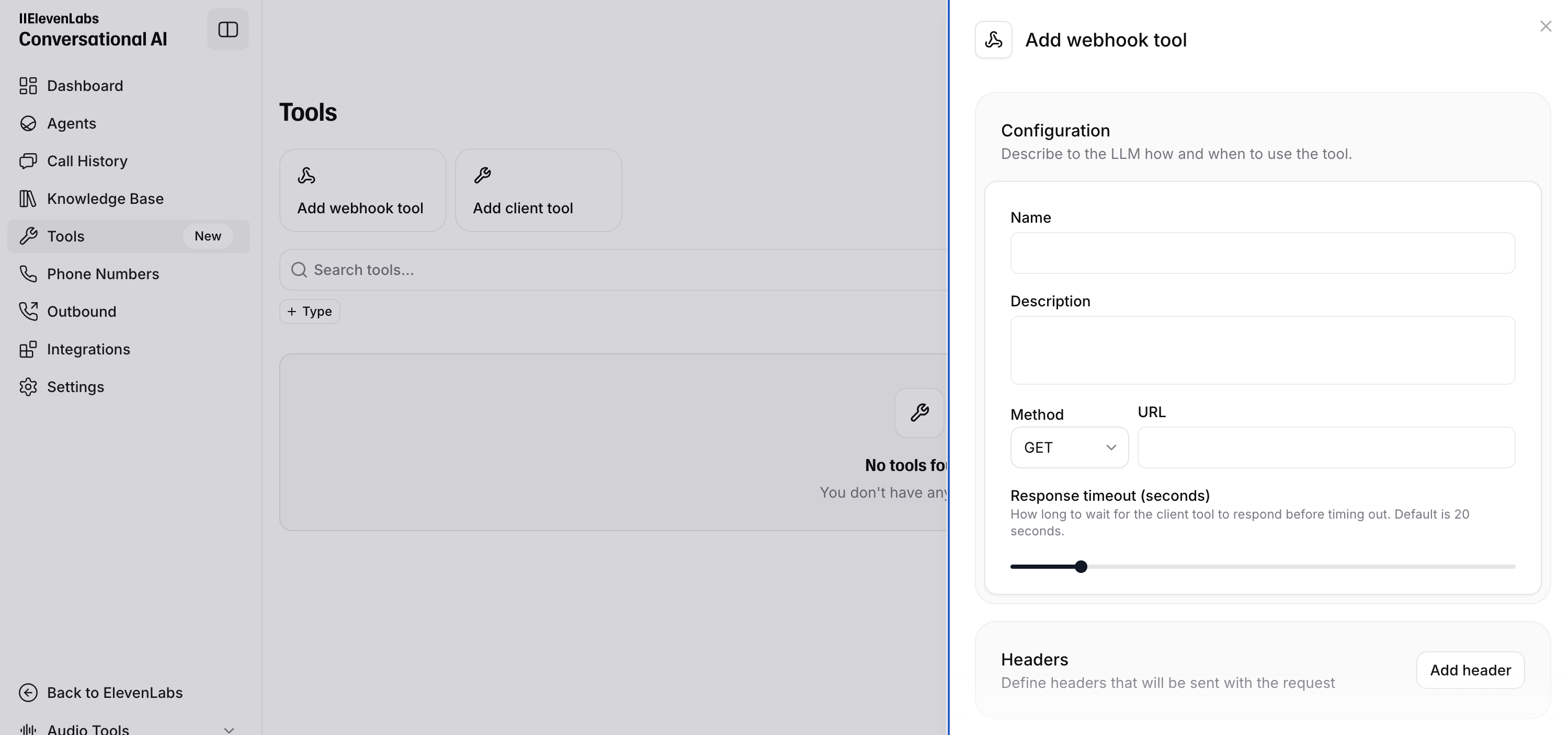Expand the Audio Tools section chevron

point(229,730)
